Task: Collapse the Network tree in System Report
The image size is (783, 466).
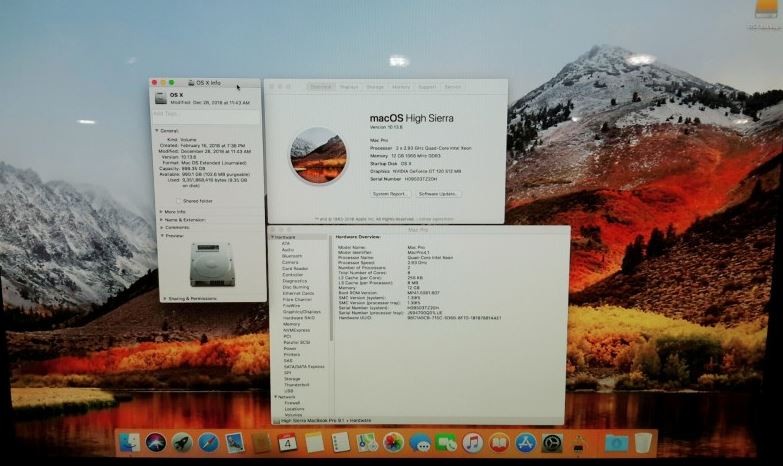Action: coord(275,397)
